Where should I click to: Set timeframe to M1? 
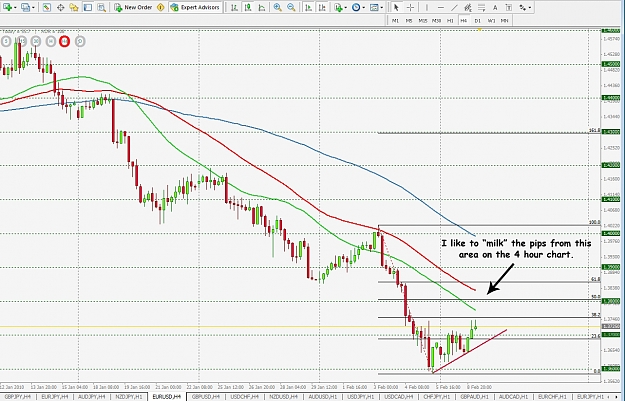pos(395,20)
